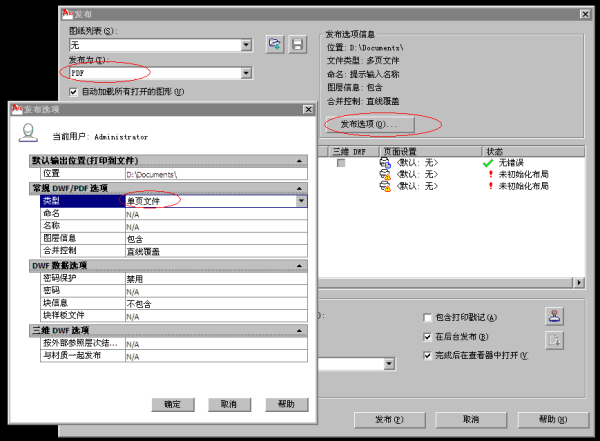Enable 包含打印戳记 checkbox
Viewport: 600px width, 441px height.
[427, 317]
